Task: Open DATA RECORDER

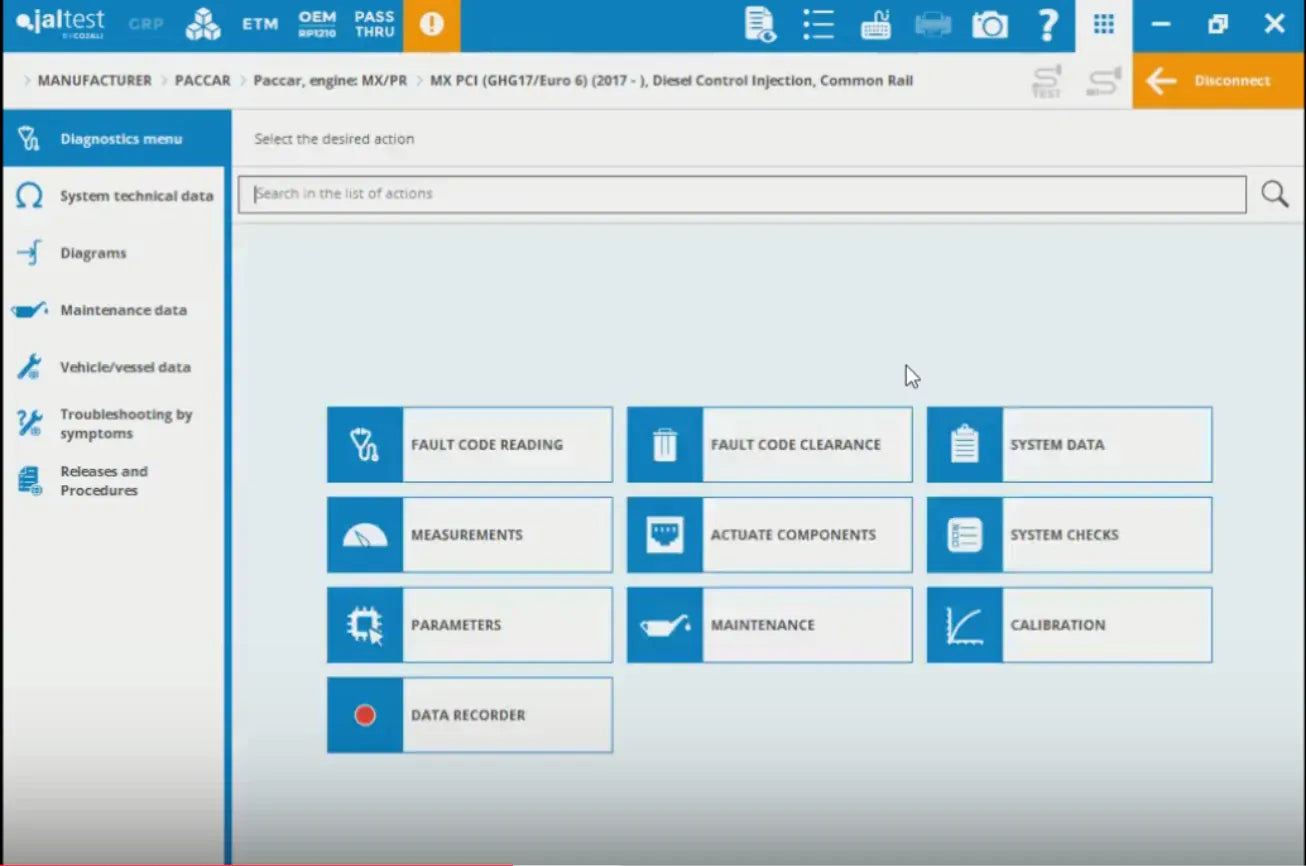Action: click(x=470, y=715)
